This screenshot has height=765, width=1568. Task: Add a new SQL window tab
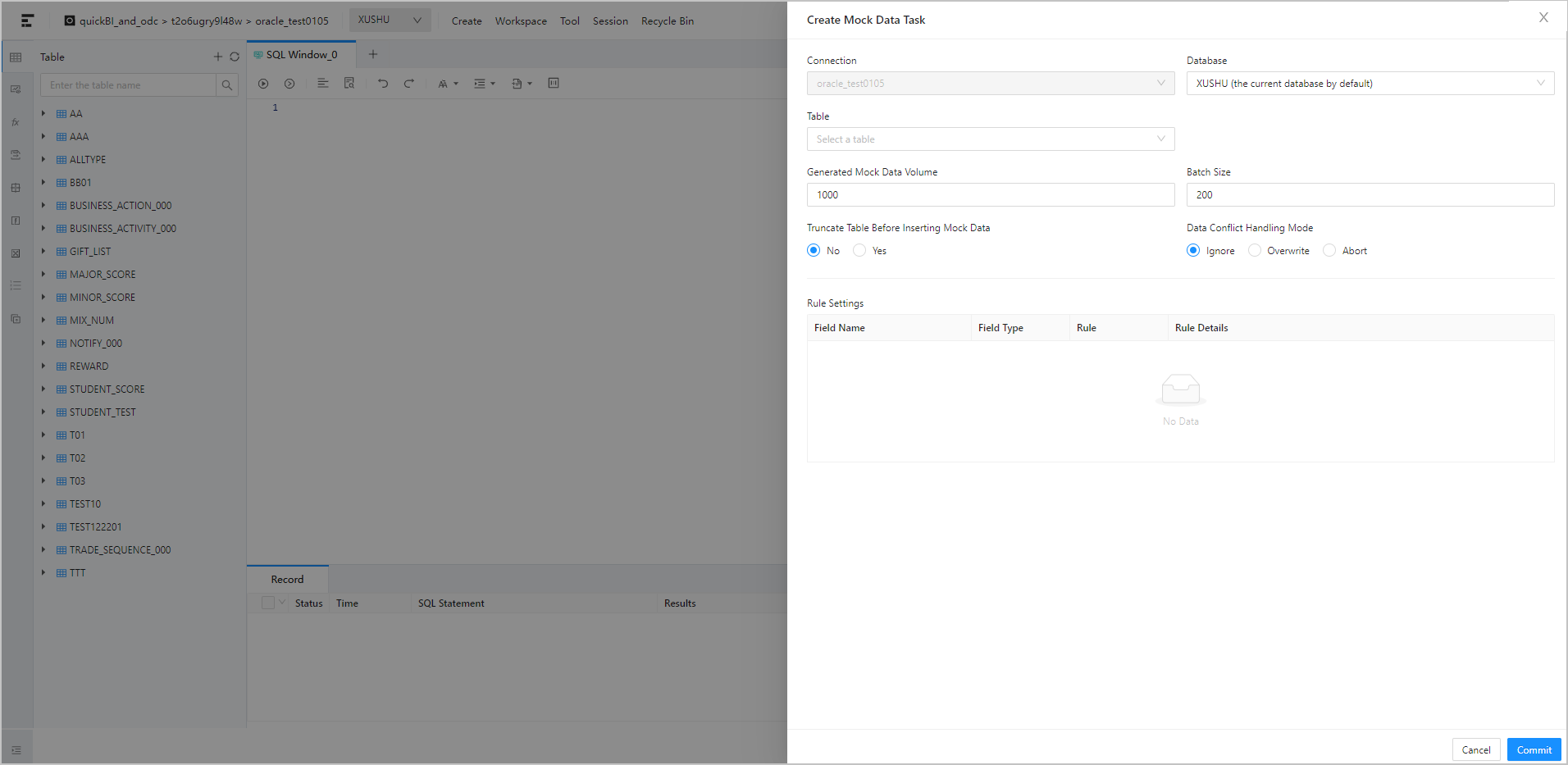point(373,54)
